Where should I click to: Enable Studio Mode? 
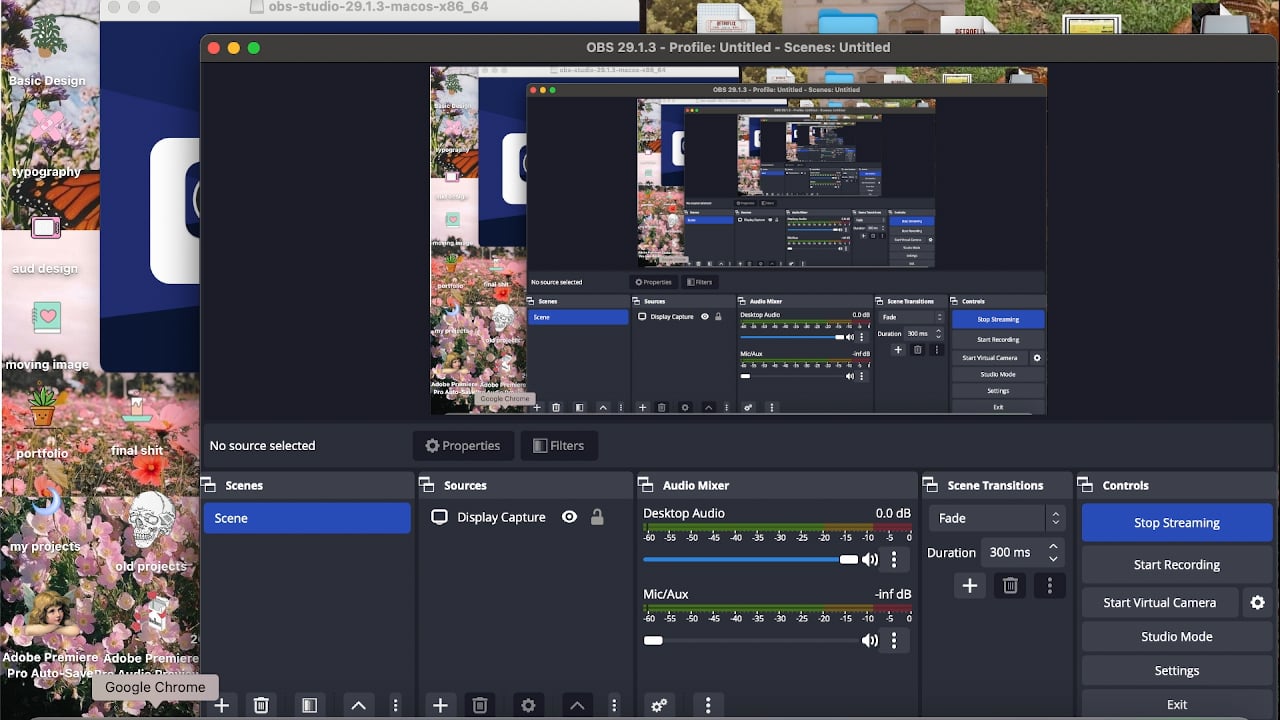(x=1177, y=637)
